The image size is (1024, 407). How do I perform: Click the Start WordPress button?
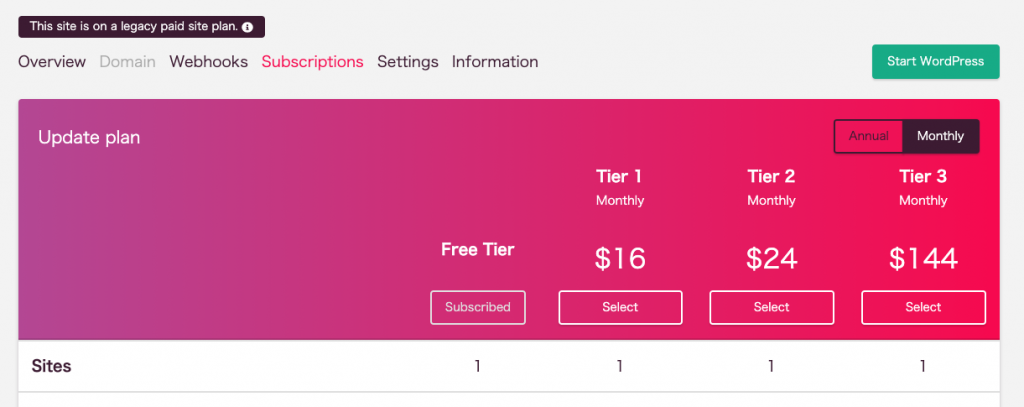pyautogui.click(x=935, y=61)
